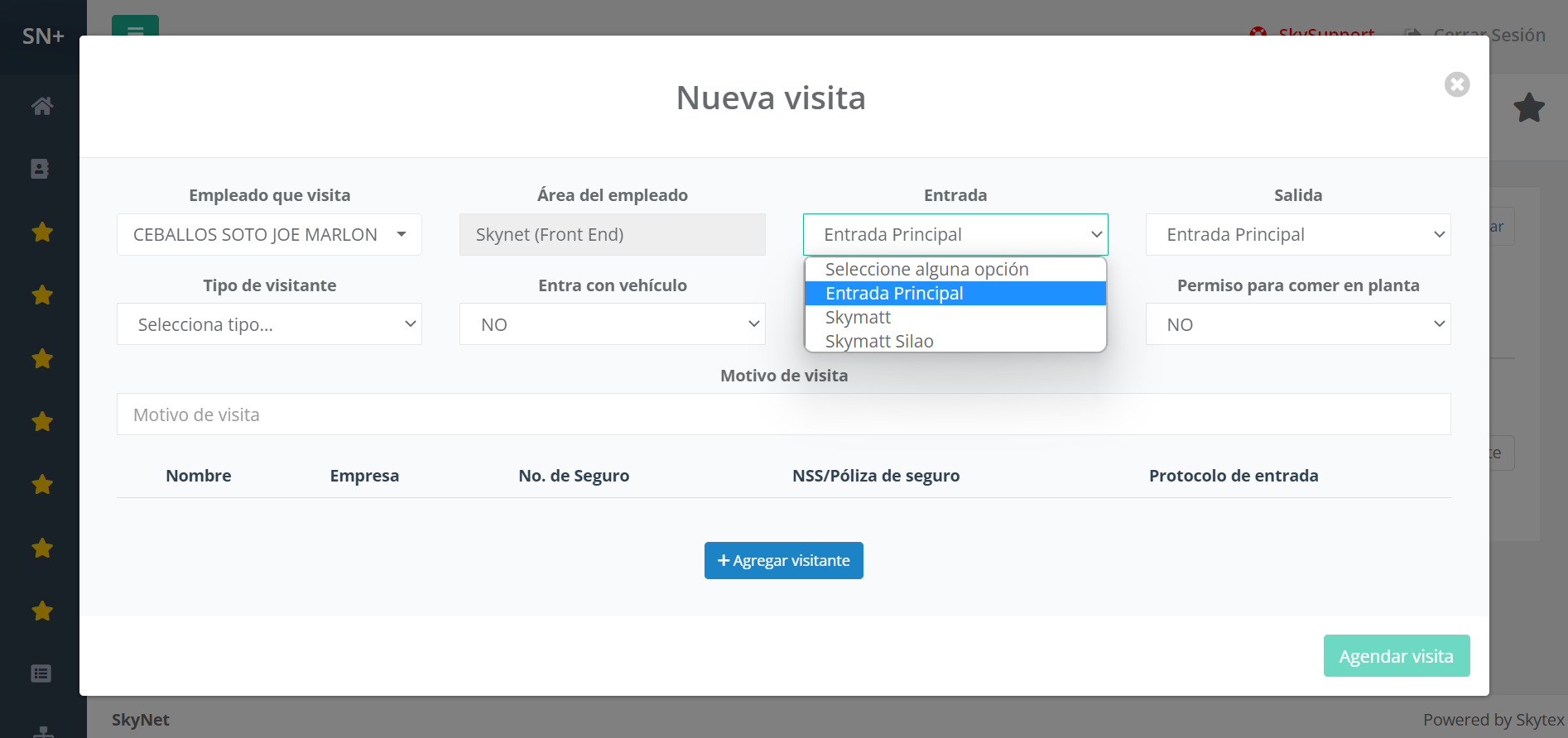Open Empleado que visita dropdown

click(269, 235)
